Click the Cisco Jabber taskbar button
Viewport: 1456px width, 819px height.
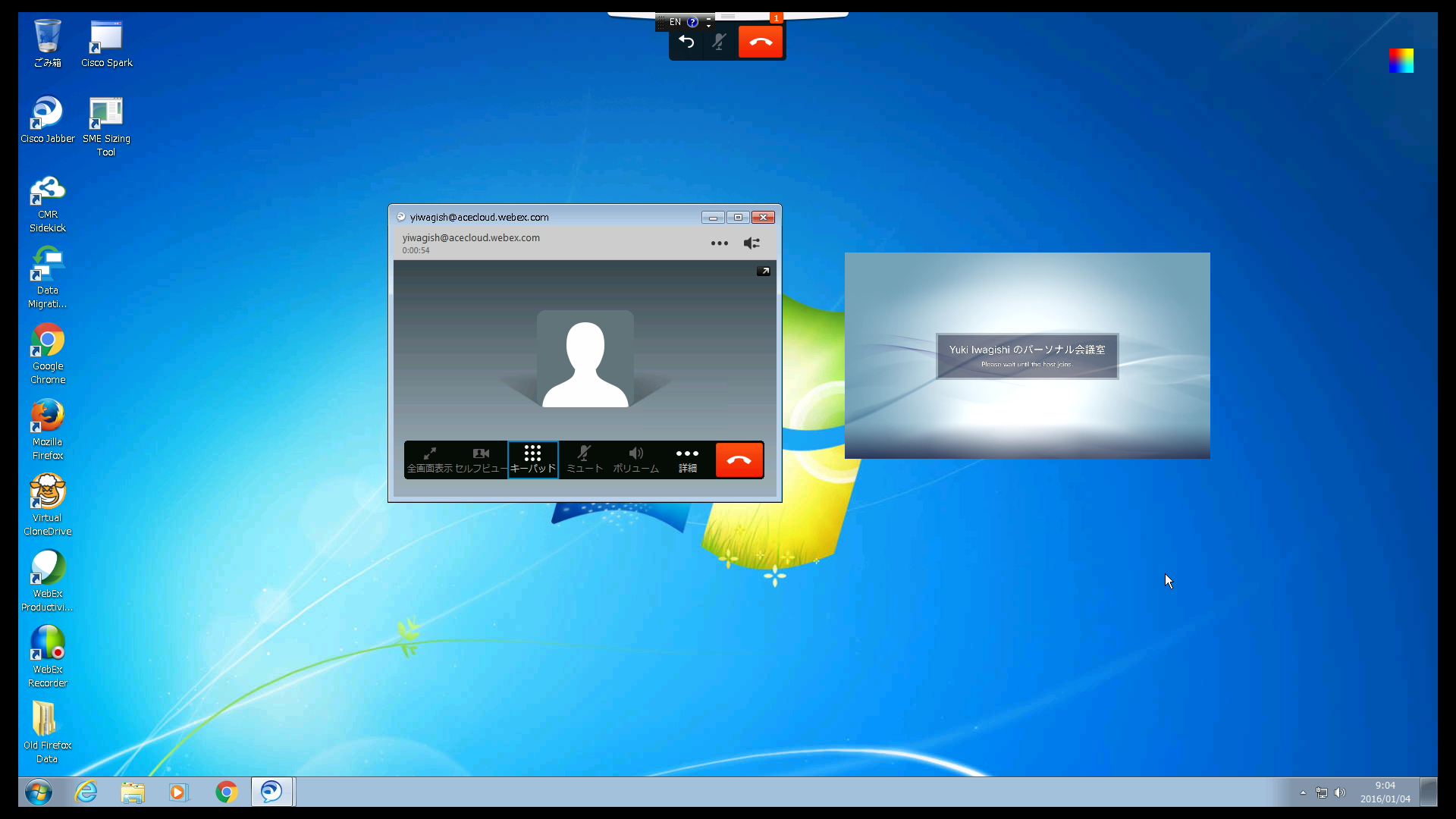point(271,792)
